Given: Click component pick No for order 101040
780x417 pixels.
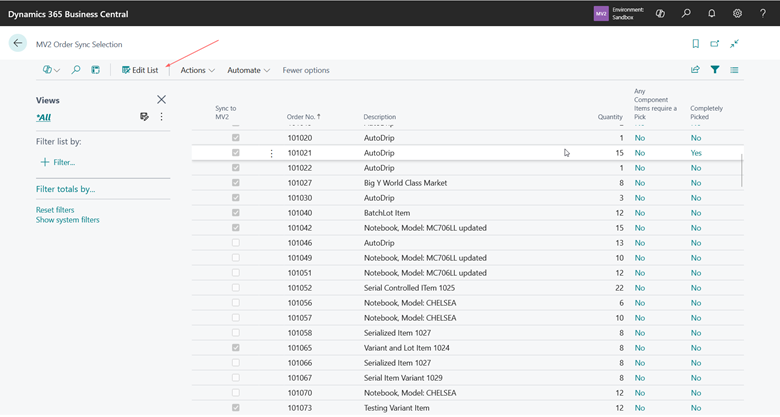Looking at the screenshot, I should click(640, 213).
